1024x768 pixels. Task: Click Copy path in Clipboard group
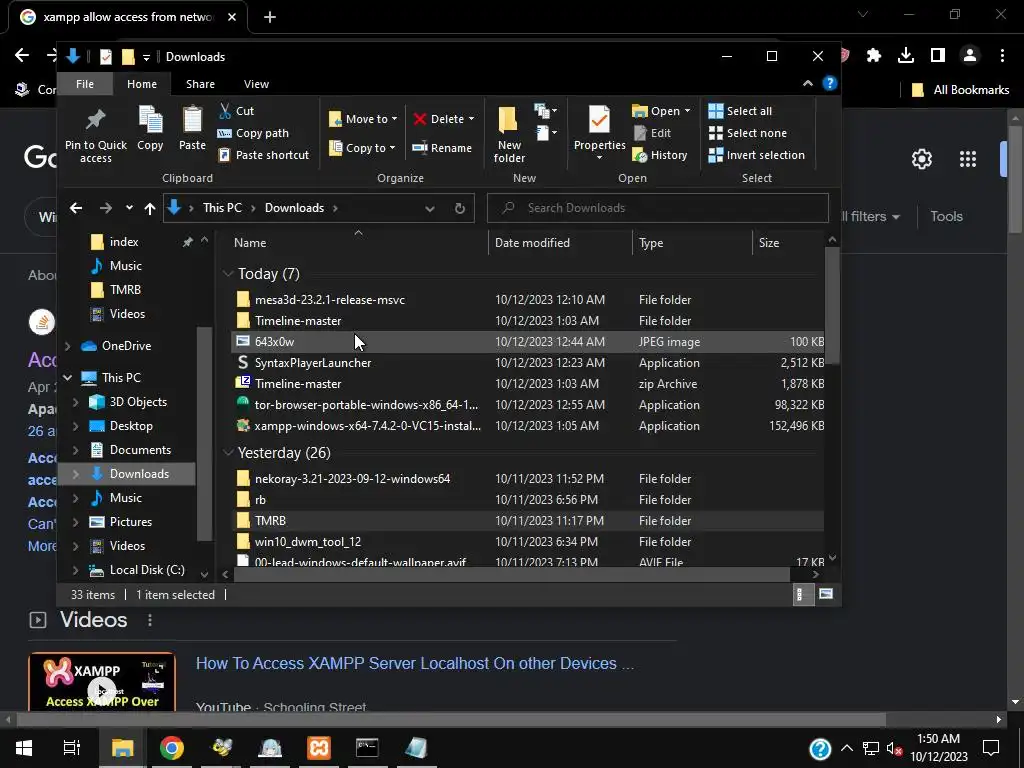pos(253,133)
